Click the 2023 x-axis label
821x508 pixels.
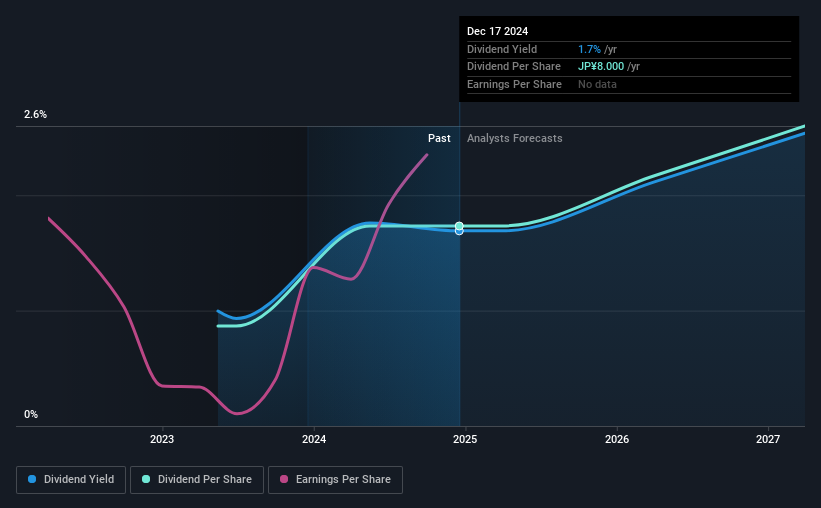click(x=162, y=439)
